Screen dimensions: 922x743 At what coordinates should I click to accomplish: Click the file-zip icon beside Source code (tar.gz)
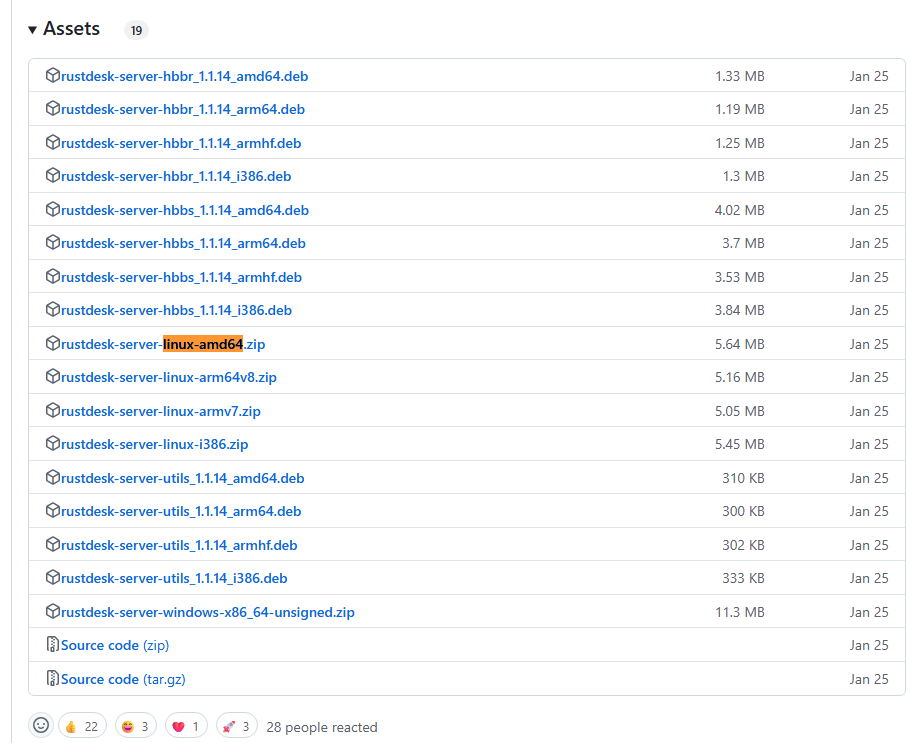click(53, 679)
